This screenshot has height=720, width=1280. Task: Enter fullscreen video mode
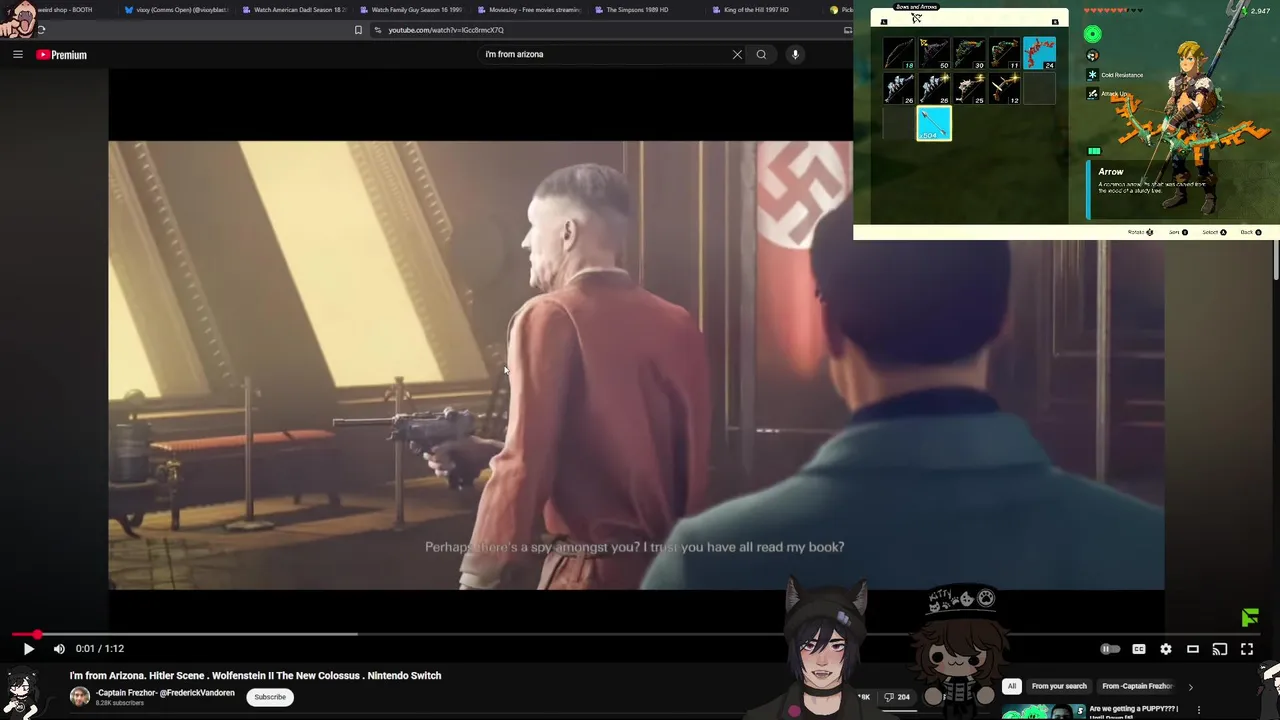(1247, 649)
